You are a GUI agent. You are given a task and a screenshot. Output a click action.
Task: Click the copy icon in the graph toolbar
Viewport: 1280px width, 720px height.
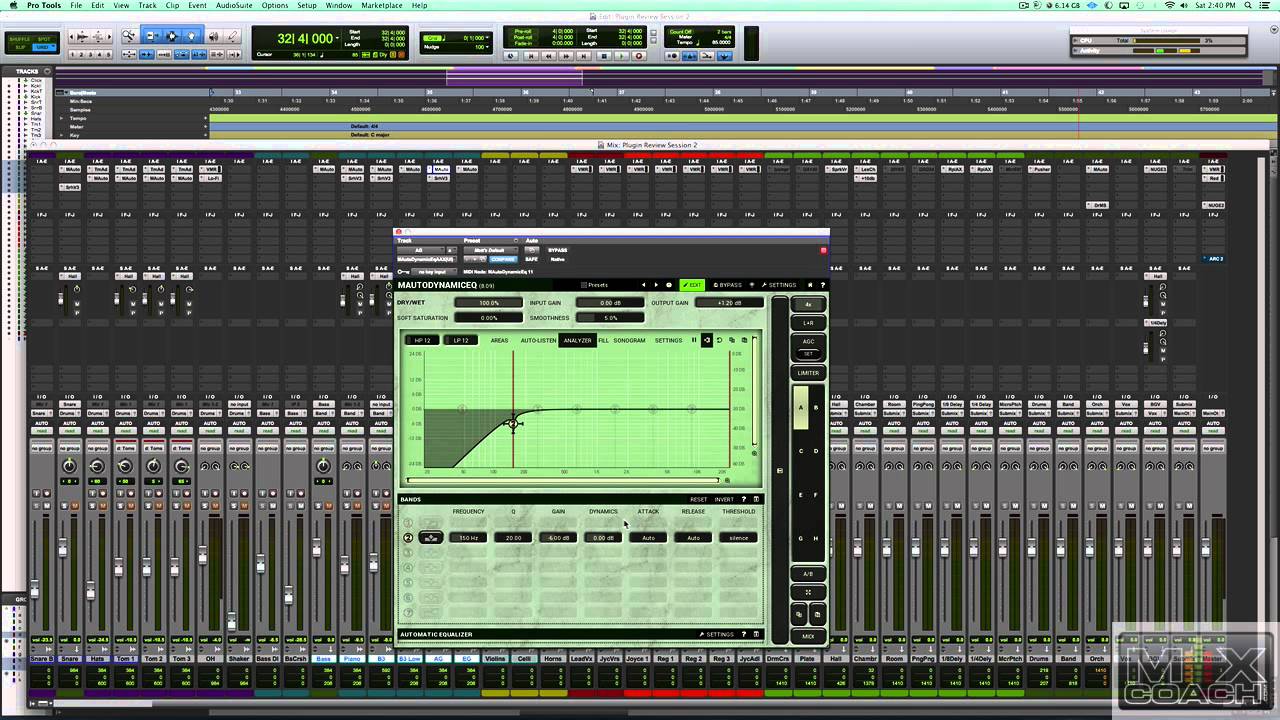(x=732, y=340)
